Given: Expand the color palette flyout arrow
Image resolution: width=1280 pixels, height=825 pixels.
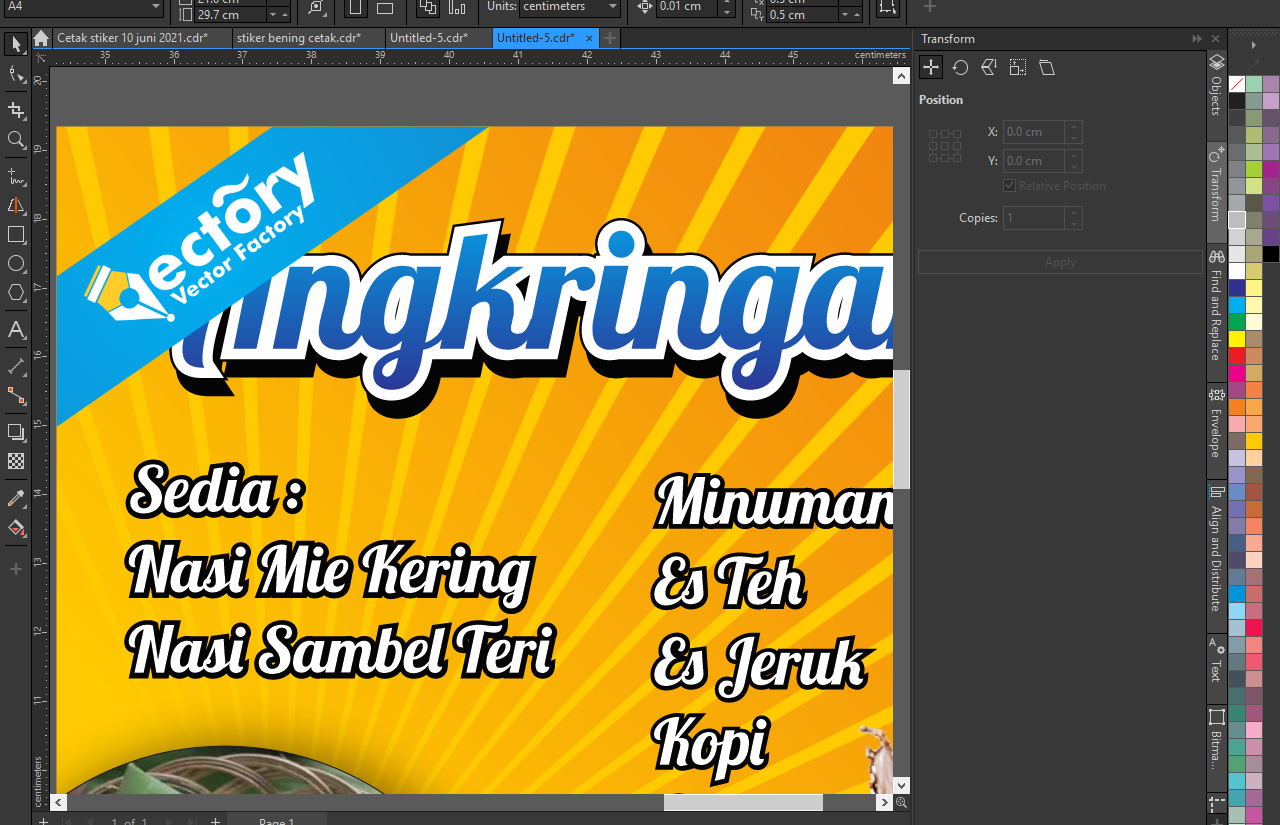Looking at the screenshot, I should pos(1255,46).
